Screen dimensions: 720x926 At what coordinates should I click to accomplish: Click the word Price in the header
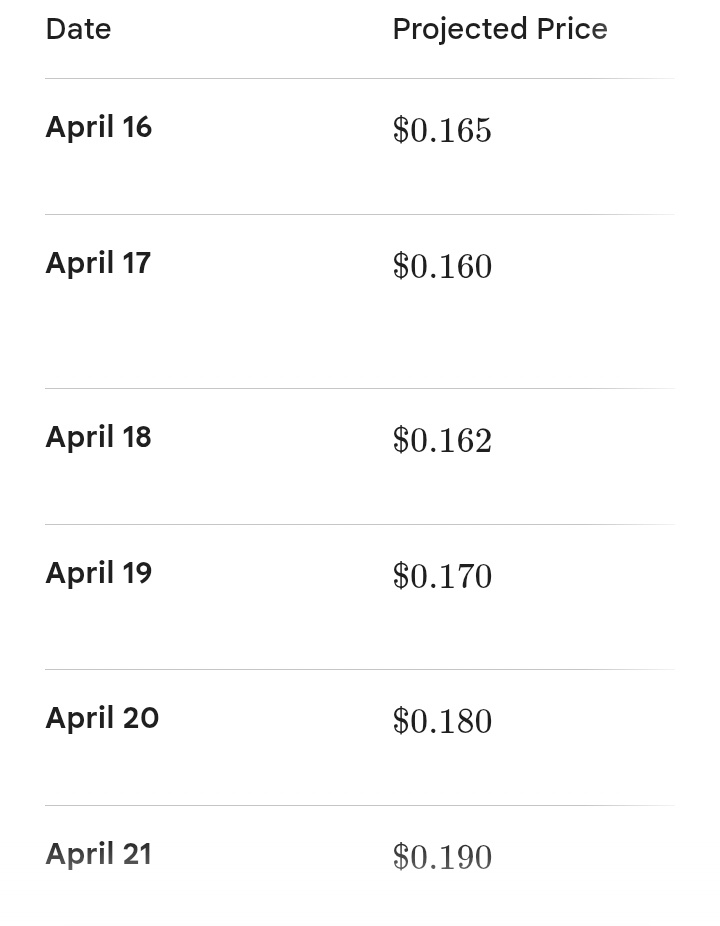[571, 29]
